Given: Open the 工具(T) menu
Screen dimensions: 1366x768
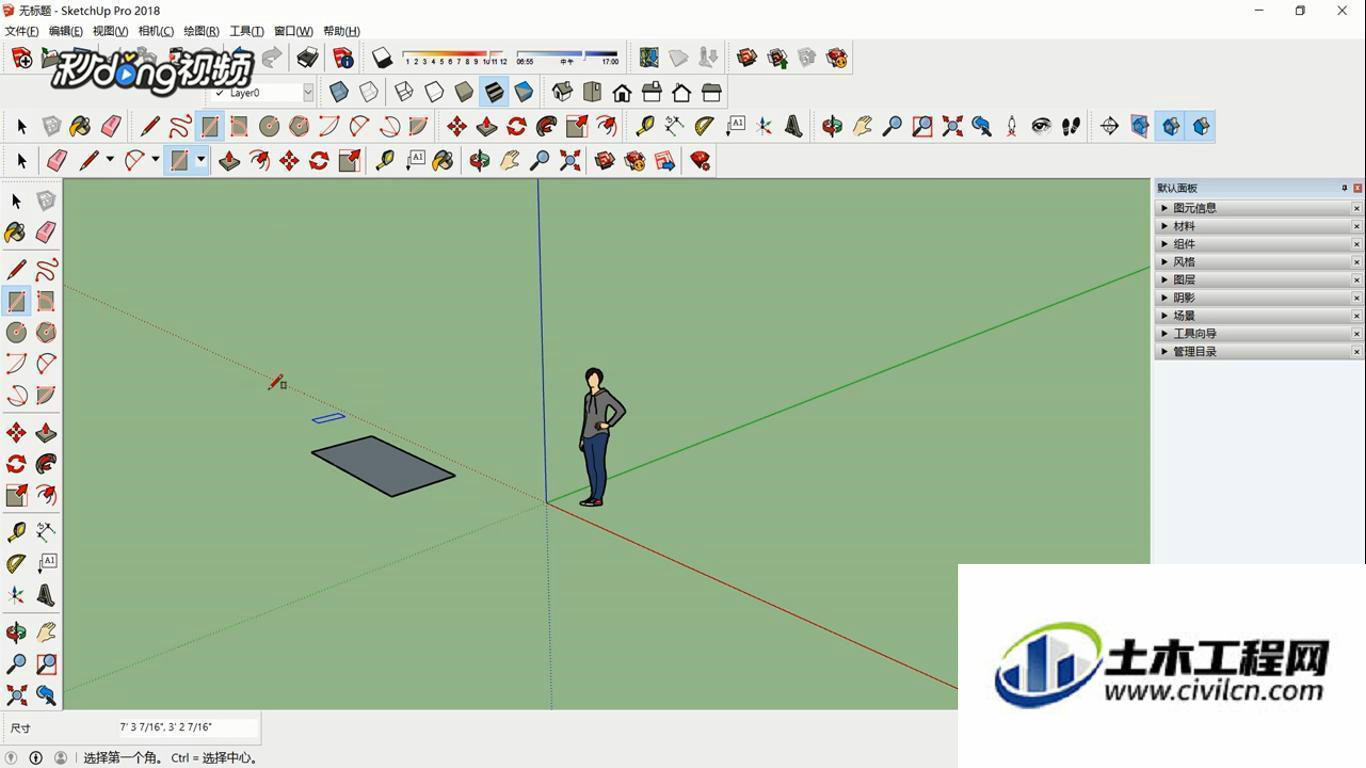Looking at the screenshot, I should tap(247, 31).
